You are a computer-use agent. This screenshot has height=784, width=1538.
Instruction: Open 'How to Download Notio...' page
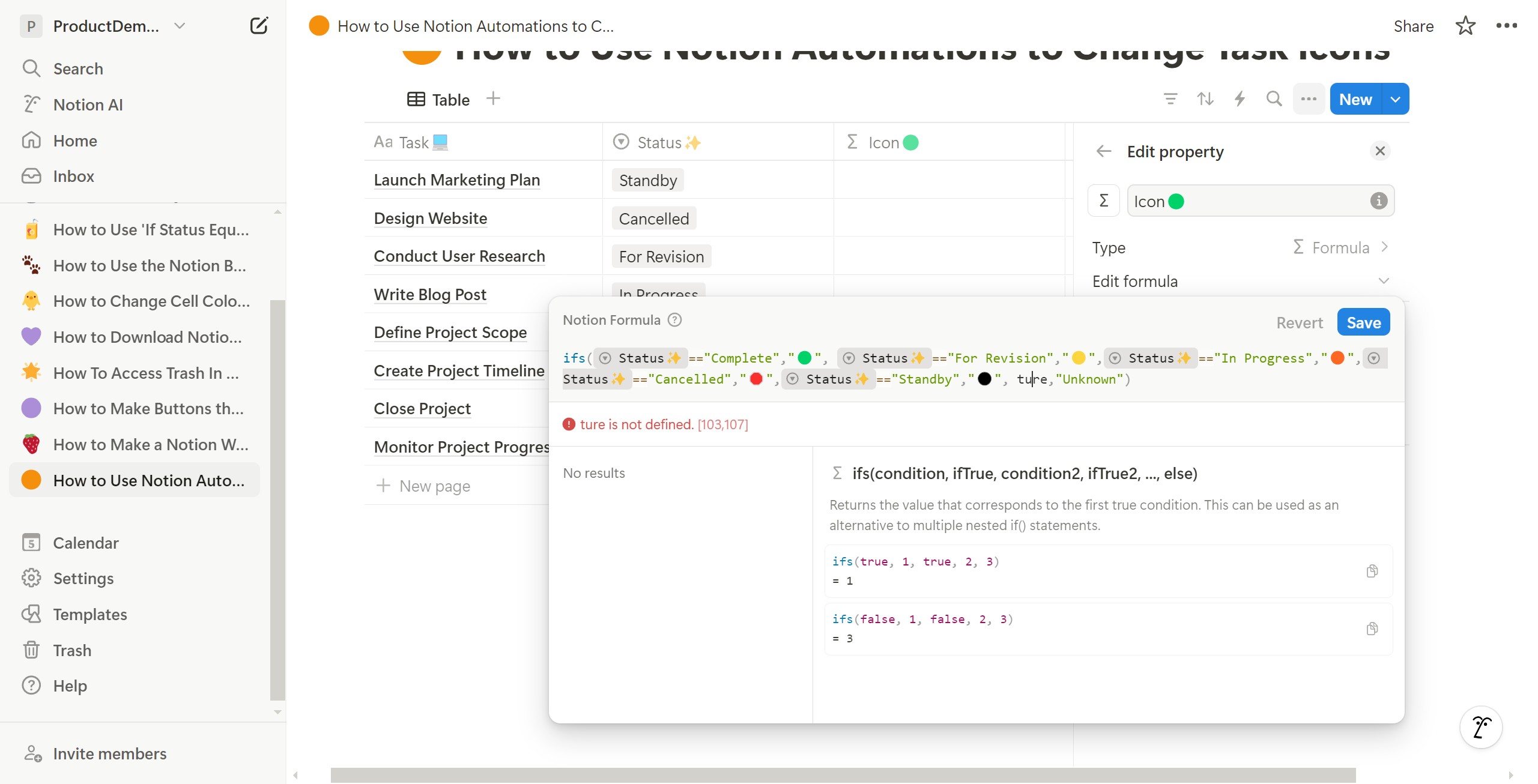135,337
